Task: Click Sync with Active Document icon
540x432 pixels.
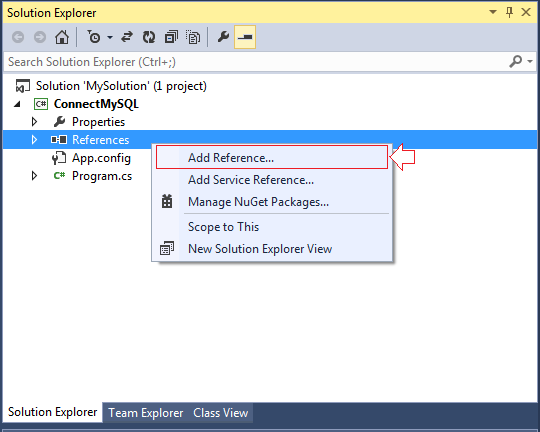Action: pos(127,37)
